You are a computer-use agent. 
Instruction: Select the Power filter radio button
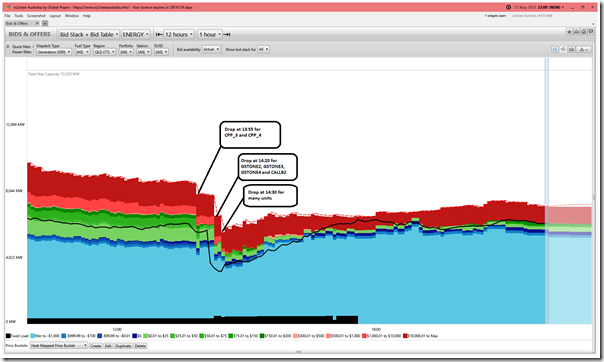click(x=8, y=52)
